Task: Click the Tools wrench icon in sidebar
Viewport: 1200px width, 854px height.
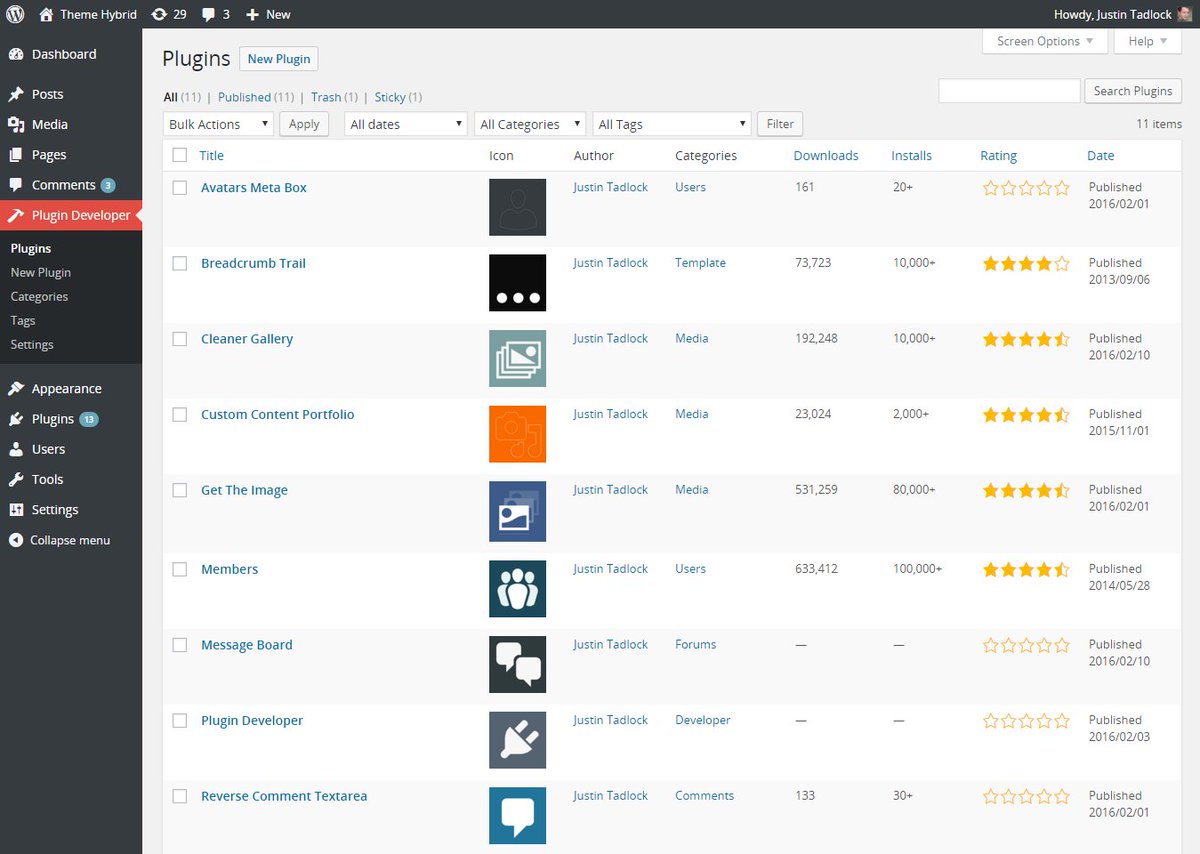Action: click(x=16, y=479)
